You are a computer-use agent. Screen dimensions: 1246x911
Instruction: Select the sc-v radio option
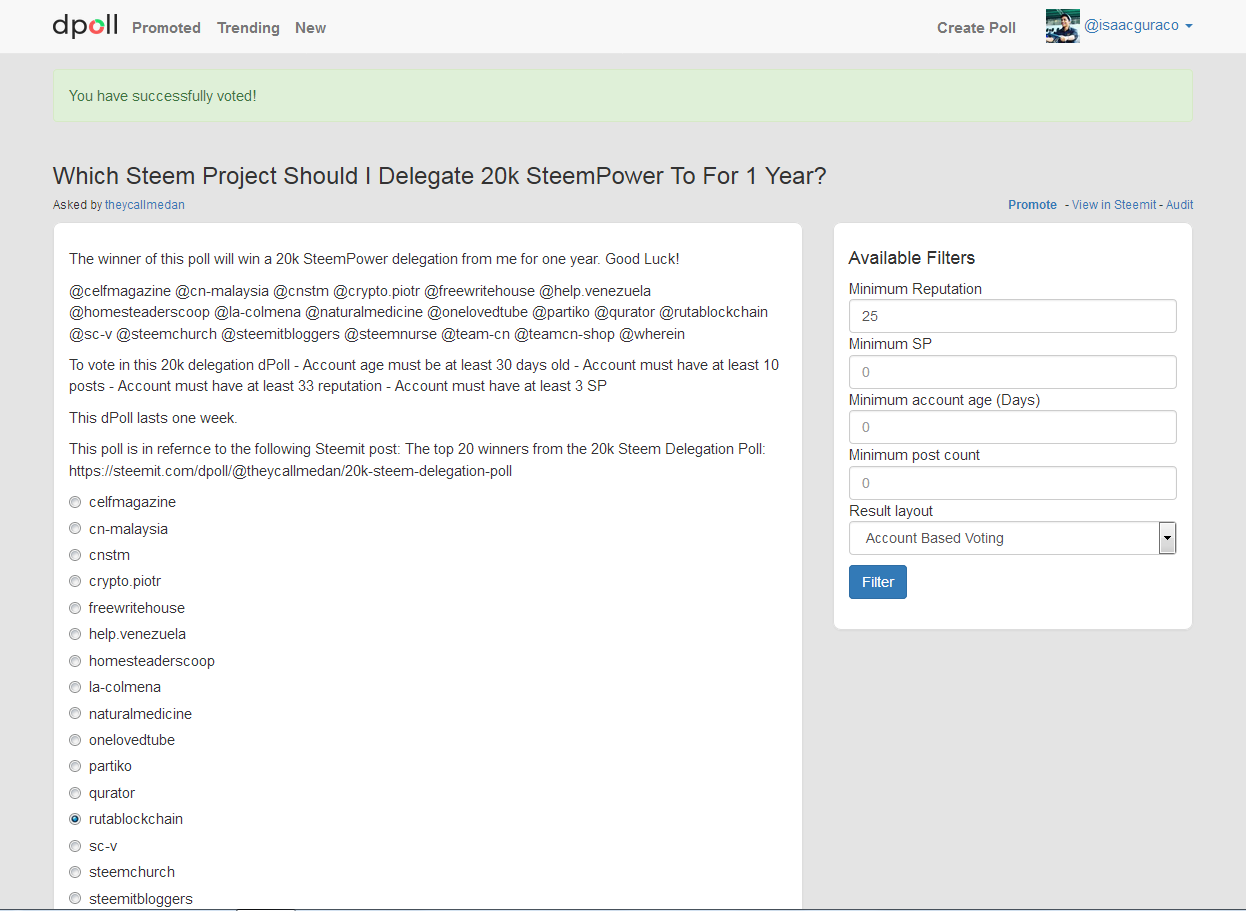75,846
